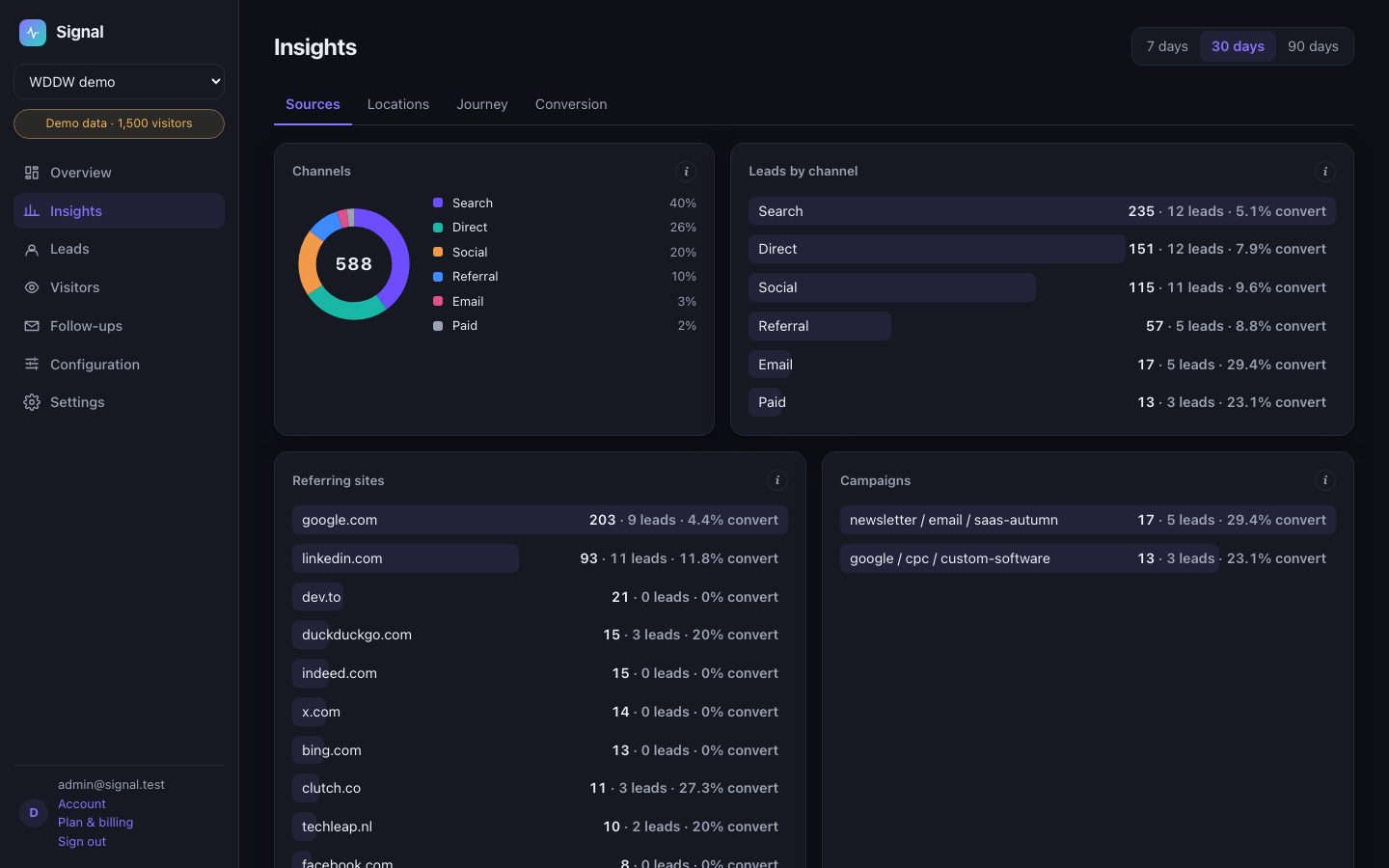Click Referral 10% legend entry
This screenshot has width=1389, height=868.
(x=564, y=277)
